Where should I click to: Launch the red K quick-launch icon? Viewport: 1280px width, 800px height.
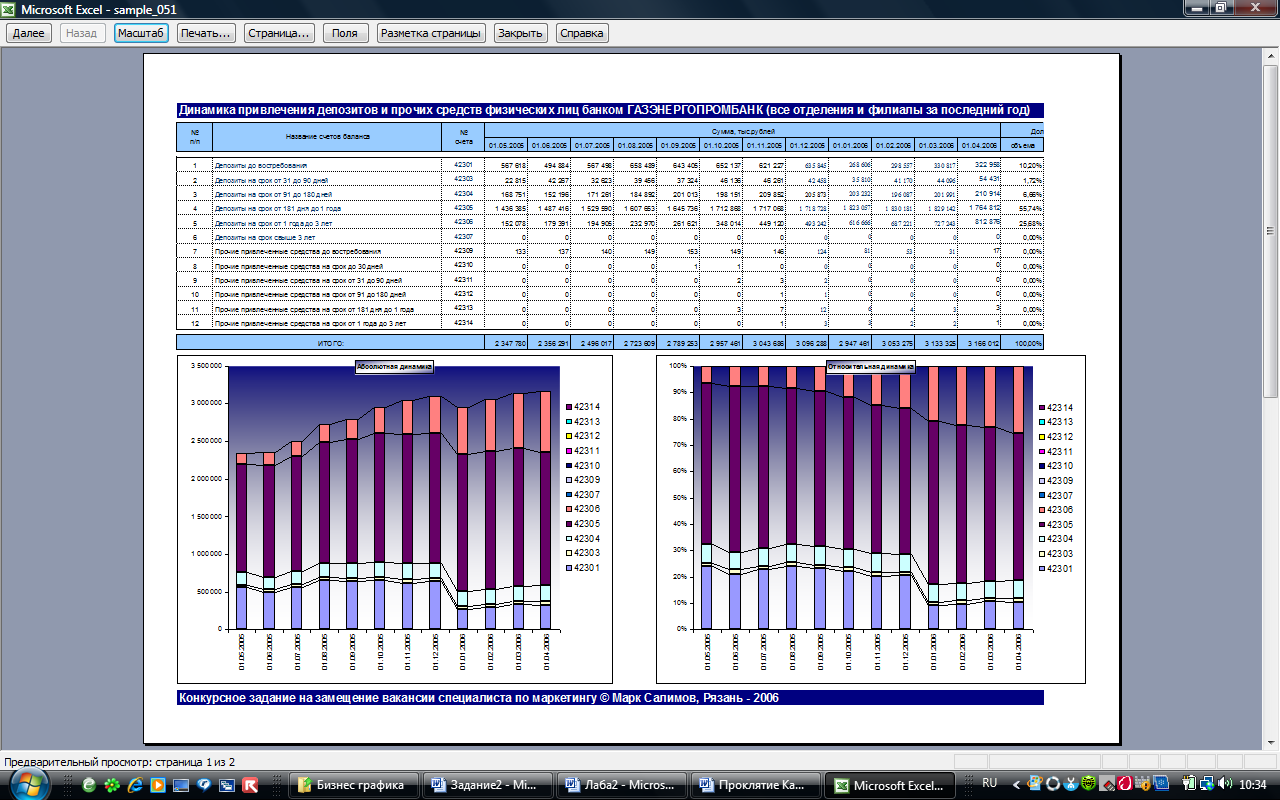pos(250,785)
